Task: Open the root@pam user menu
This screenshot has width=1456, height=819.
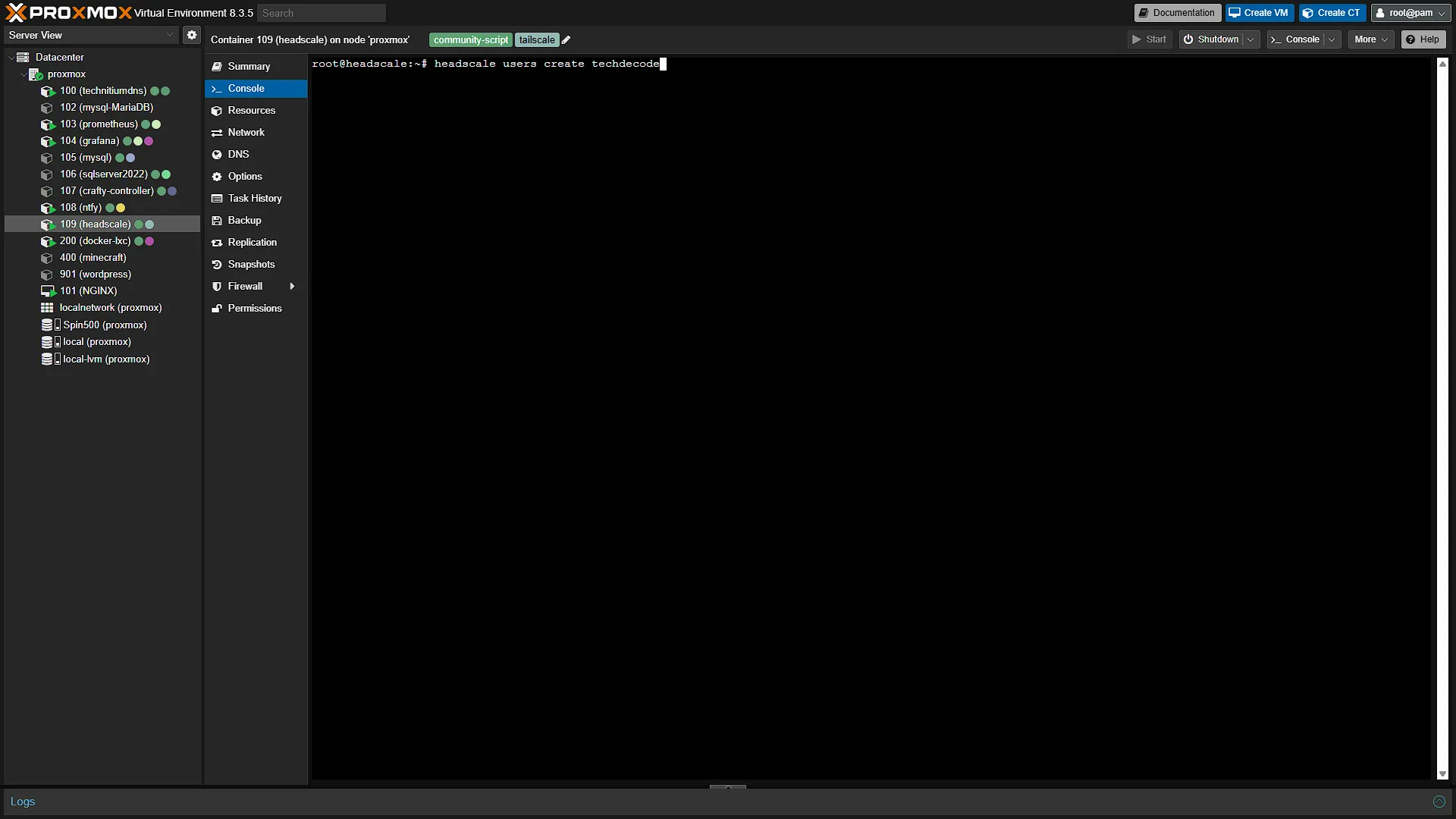Action: [x=1410, y=13]
